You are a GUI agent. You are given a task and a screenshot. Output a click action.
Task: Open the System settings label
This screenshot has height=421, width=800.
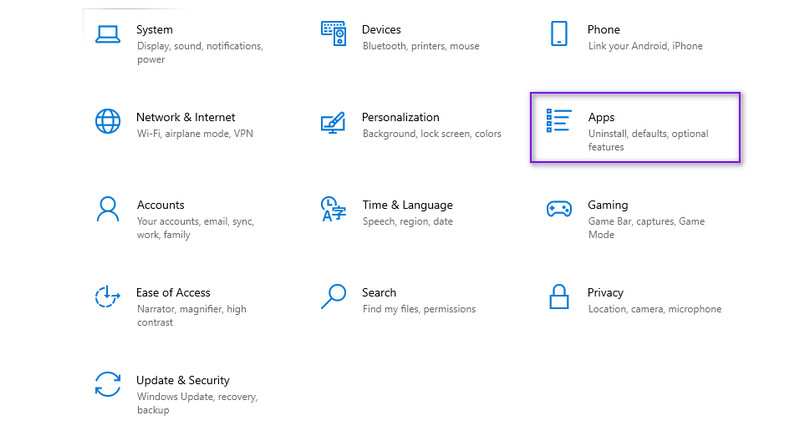(154, 30)
